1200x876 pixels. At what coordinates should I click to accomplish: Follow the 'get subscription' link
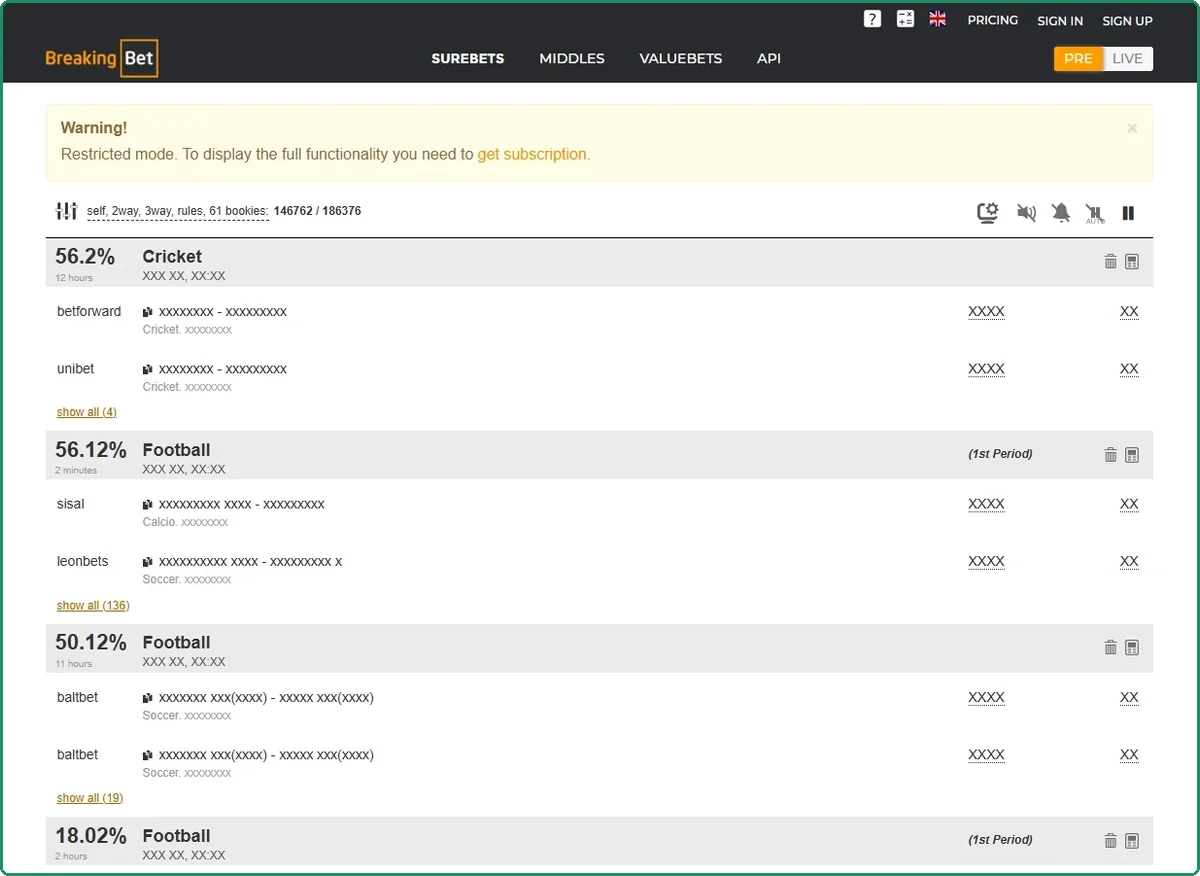point(532,154)
